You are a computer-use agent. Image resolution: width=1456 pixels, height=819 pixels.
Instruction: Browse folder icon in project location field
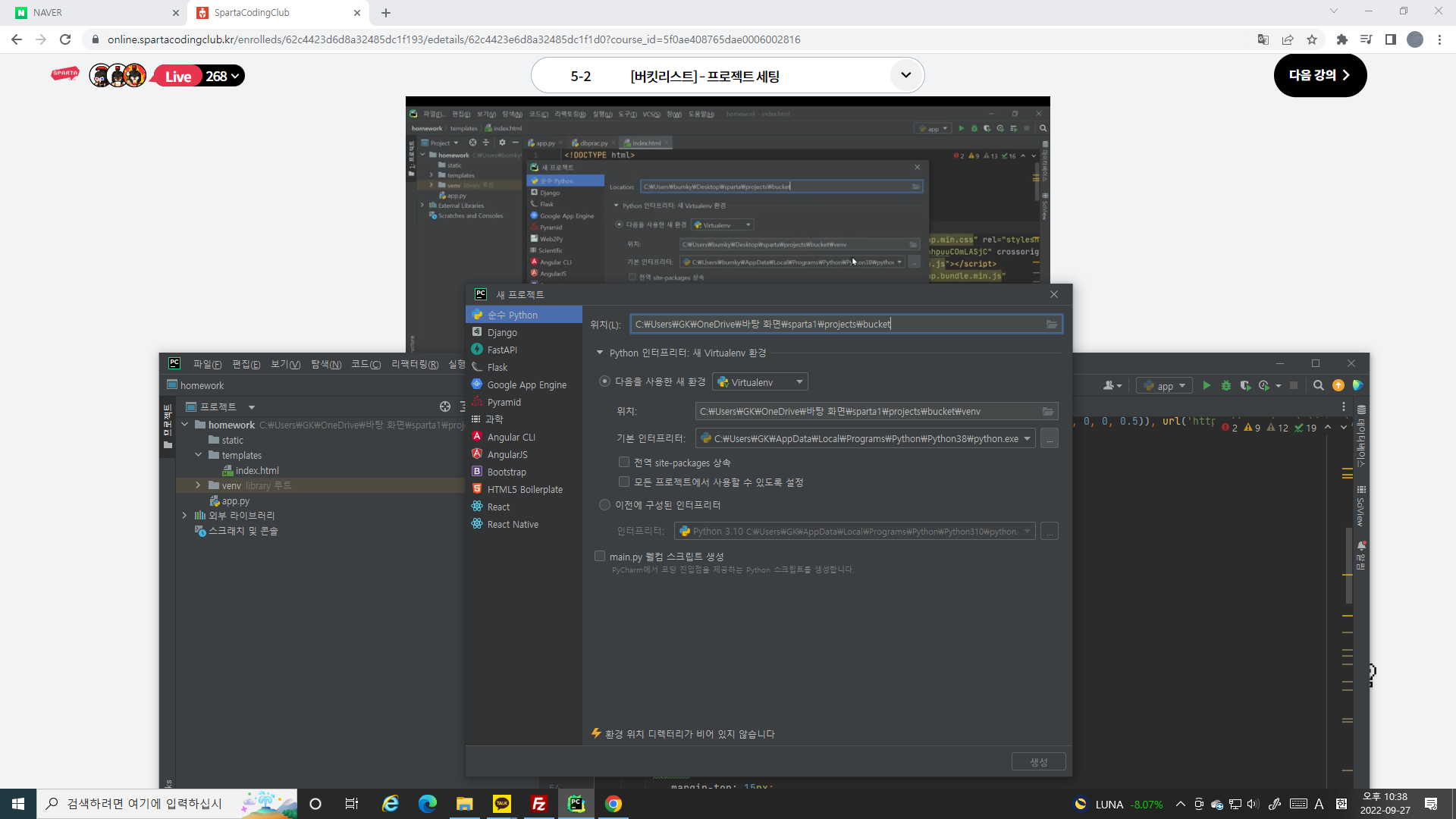1052,324
